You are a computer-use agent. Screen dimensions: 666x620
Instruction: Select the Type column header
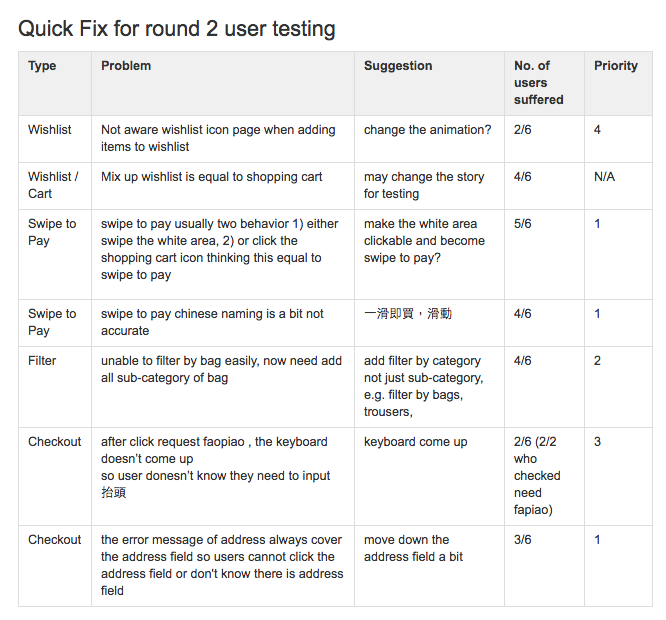pos(55,83)
